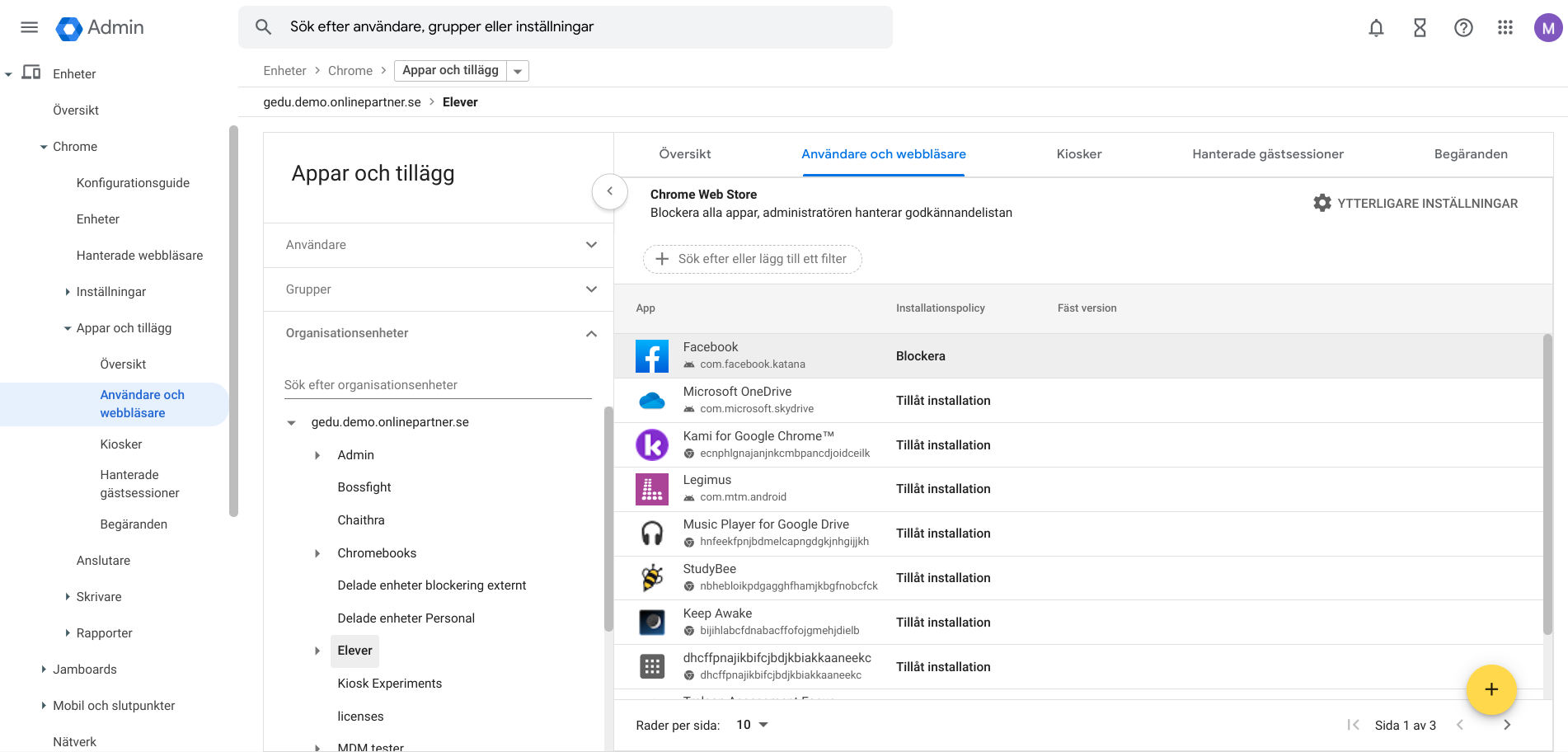Collapse the gedu.demo.onlinepartner.se tree node
This screenshot has width=1568, height=752.
point(291,423)
